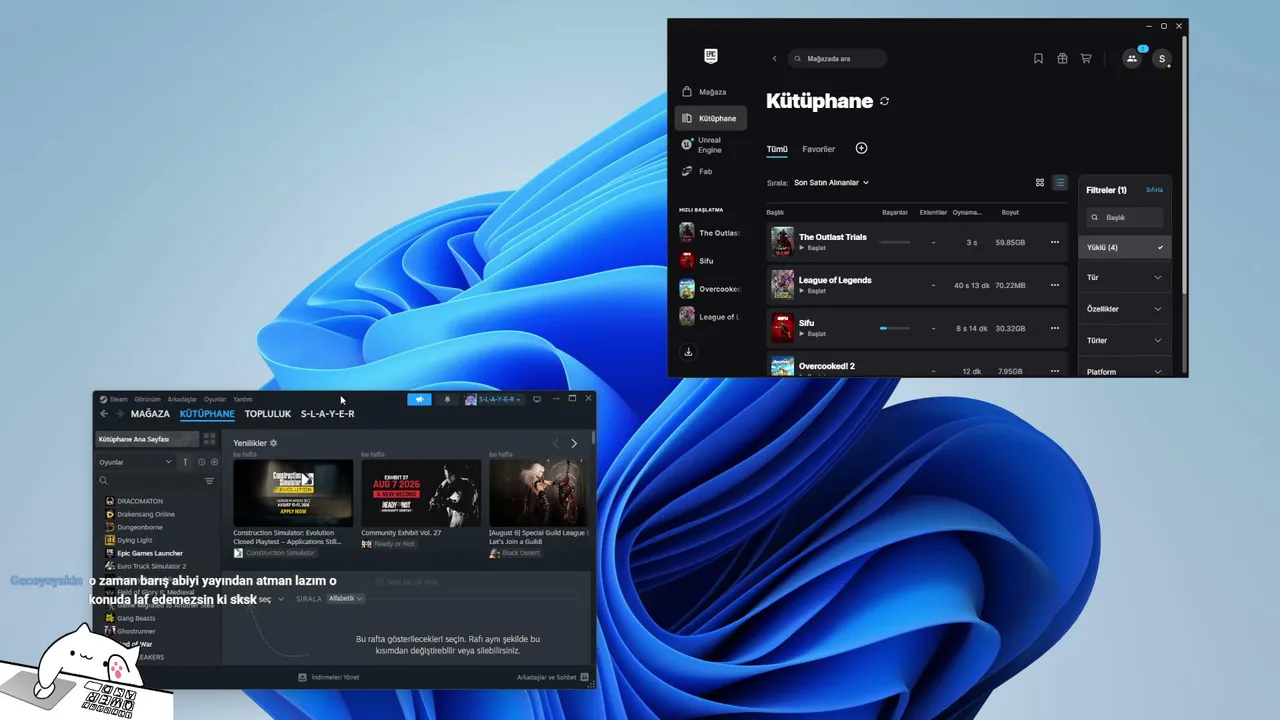
Task: Open options menu for League of Legends
Action: 1054,285
